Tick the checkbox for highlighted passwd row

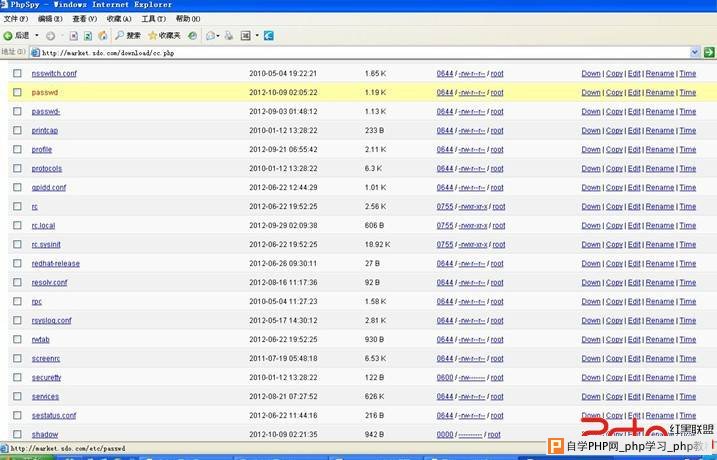[17, 92]
